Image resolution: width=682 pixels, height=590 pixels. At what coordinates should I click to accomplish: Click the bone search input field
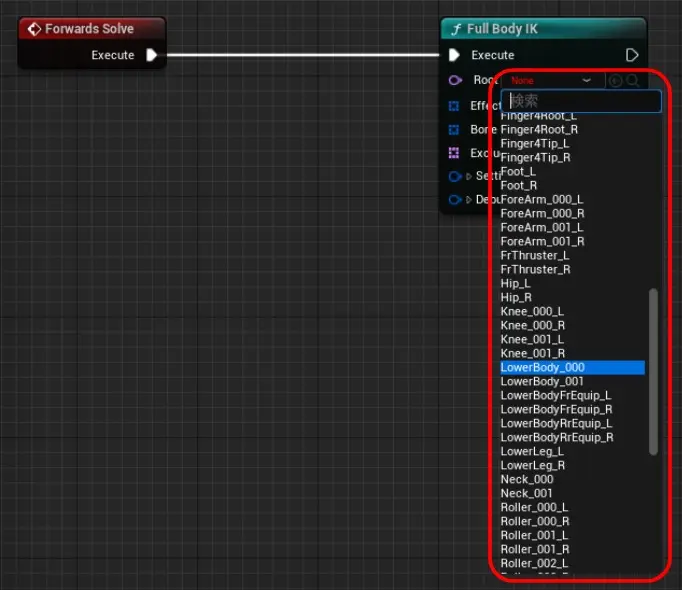pos(581,101)
